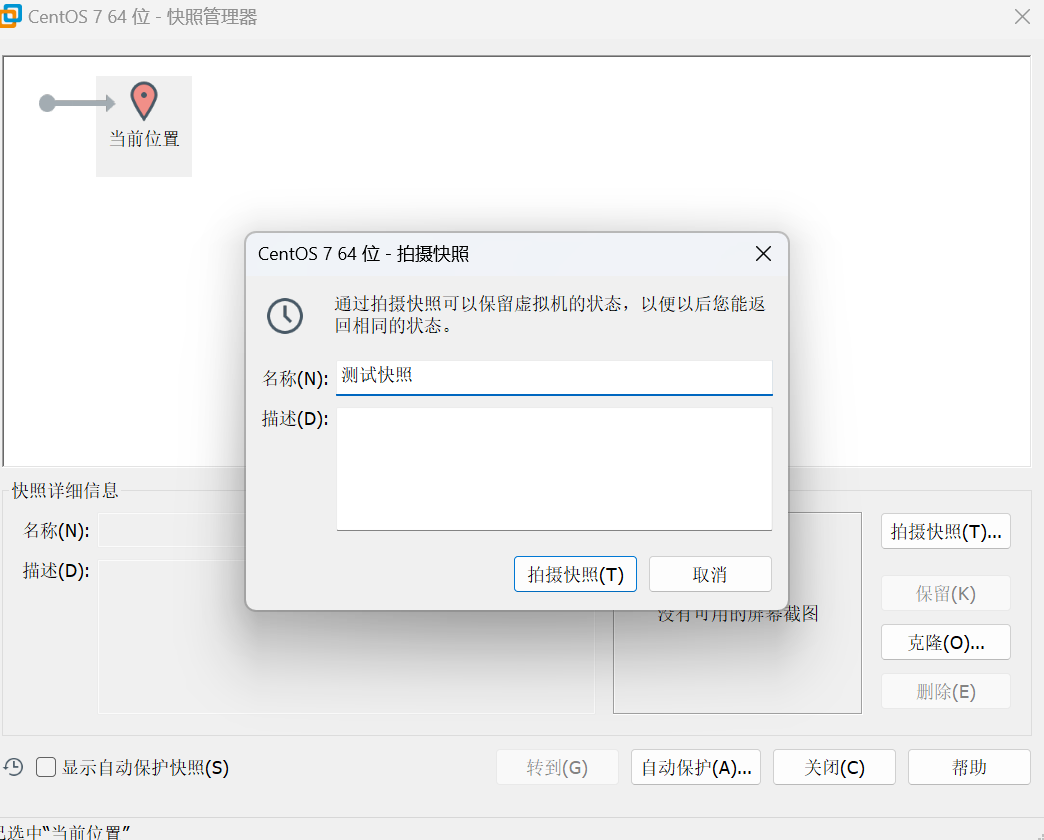Click the 快照详细信息 group label
Image resolution: width=1044 pixels, height=840 pixels.
[x=65, y=491]
